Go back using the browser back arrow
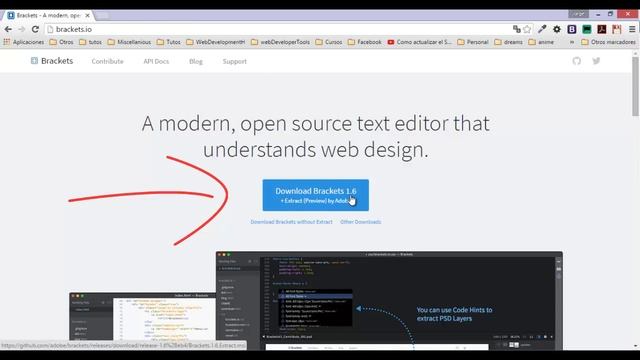The height and width of the screenshot is (360, 640). [x=8, y=29]
